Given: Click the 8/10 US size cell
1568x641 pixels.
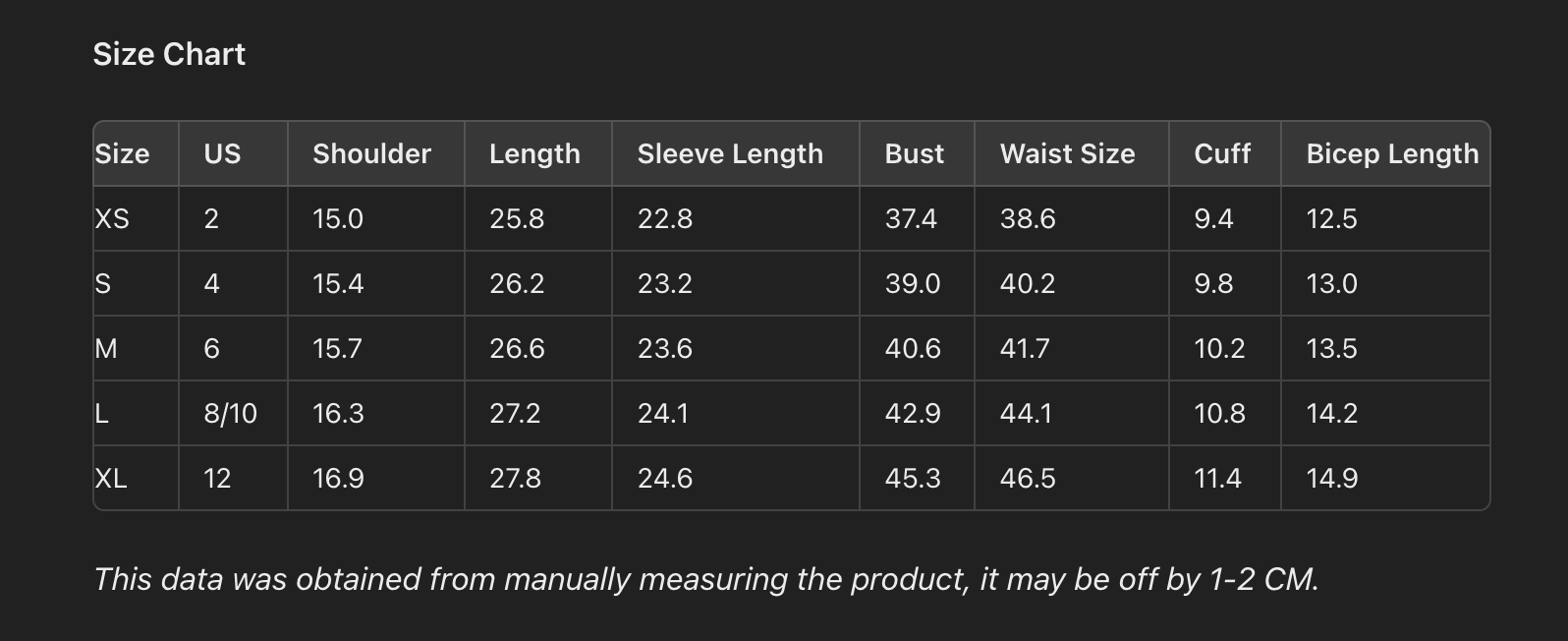Looking at the screenshot, I should click(x=230, y=413).
